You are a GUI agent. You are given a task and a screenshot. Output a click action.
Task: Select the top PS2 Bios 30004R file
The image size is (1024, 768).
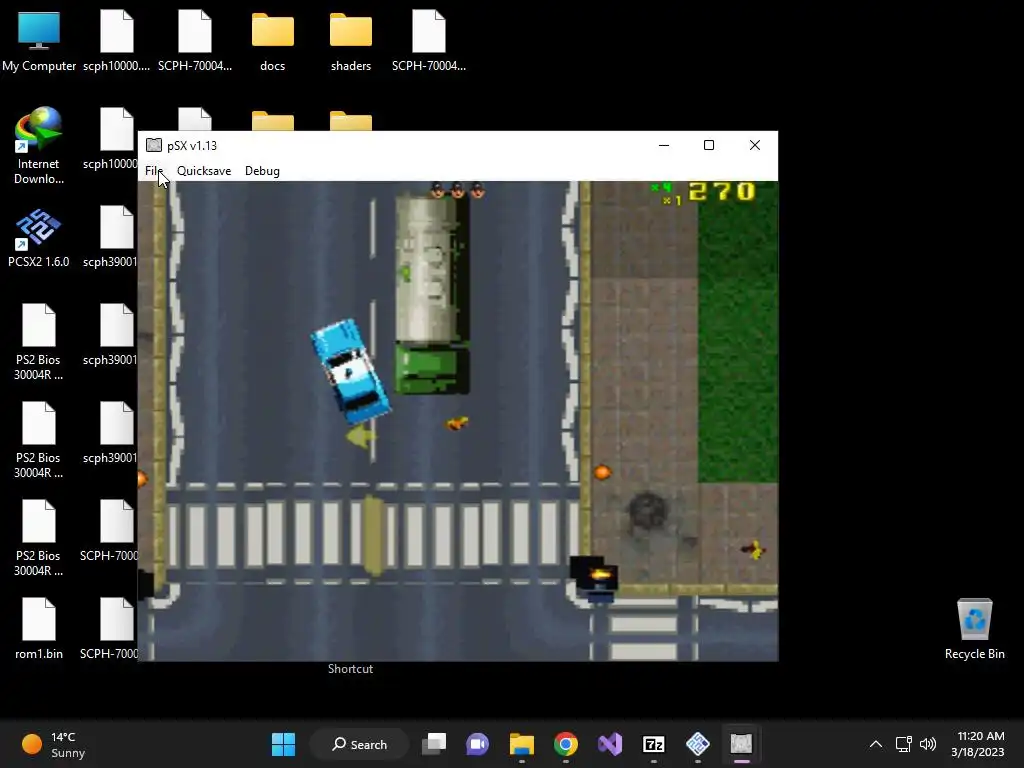(39, 342)
